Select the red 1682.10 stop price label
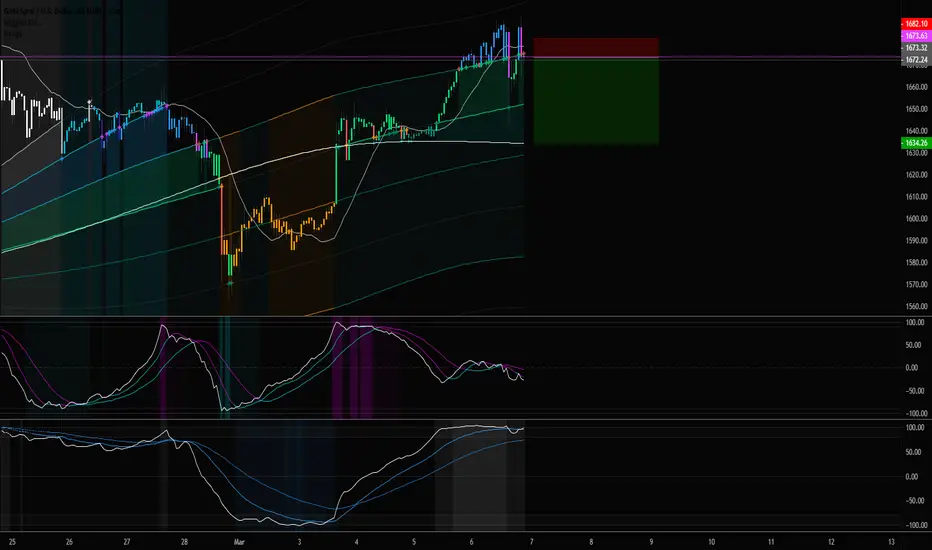Viewport: 932px width, 550px height. [x=916, y=24]
